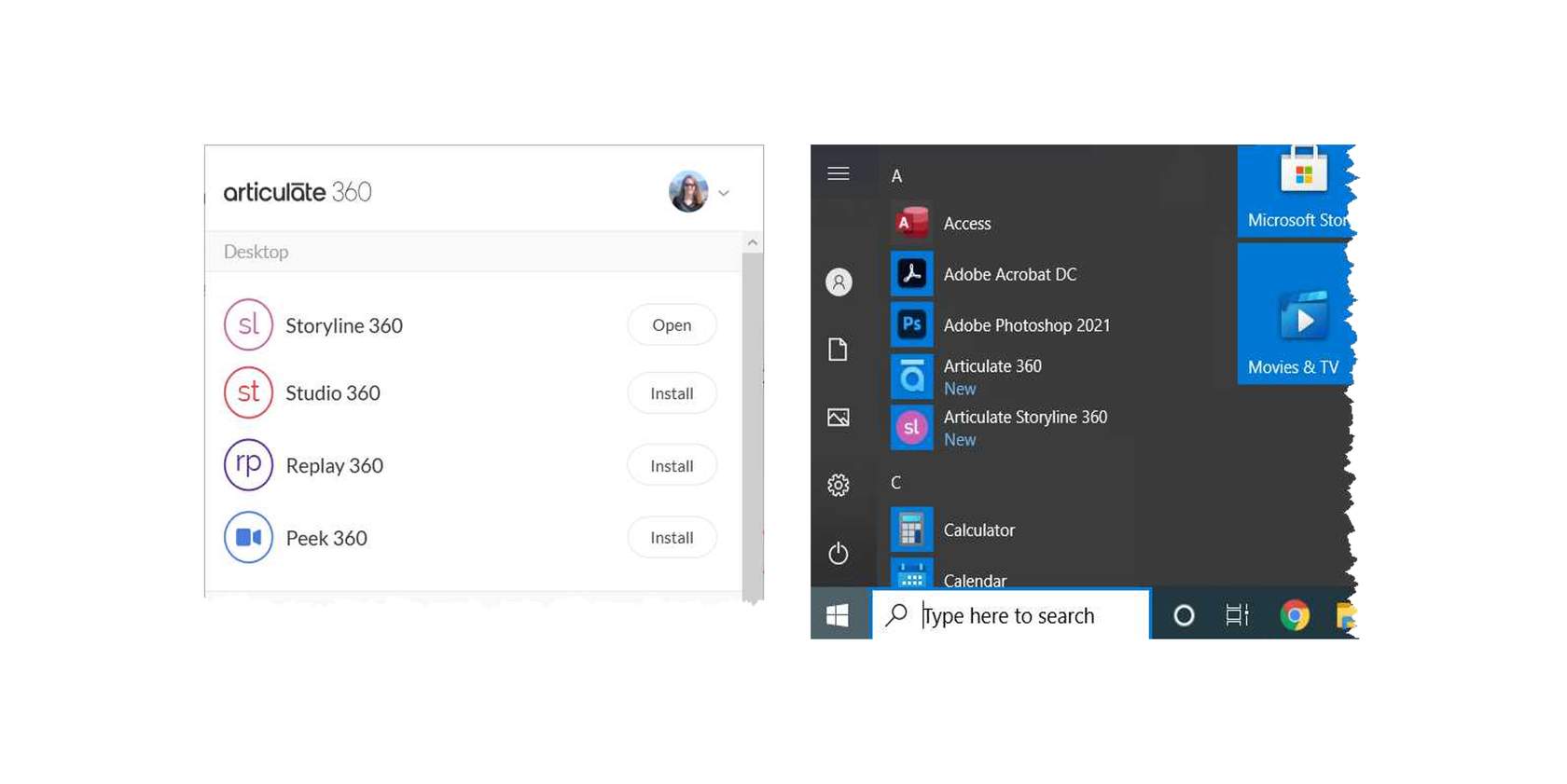Open the Movies & TV tile
Screen dimensions: 1567x784
click(1295, 313)
